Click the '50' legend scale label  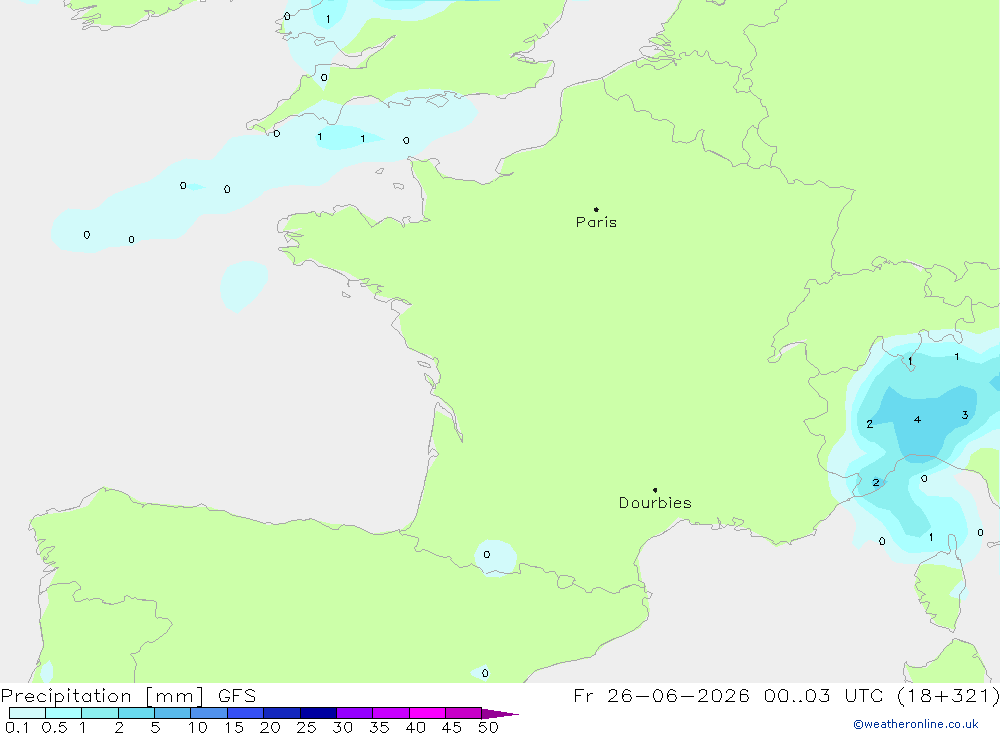point(488,727)
